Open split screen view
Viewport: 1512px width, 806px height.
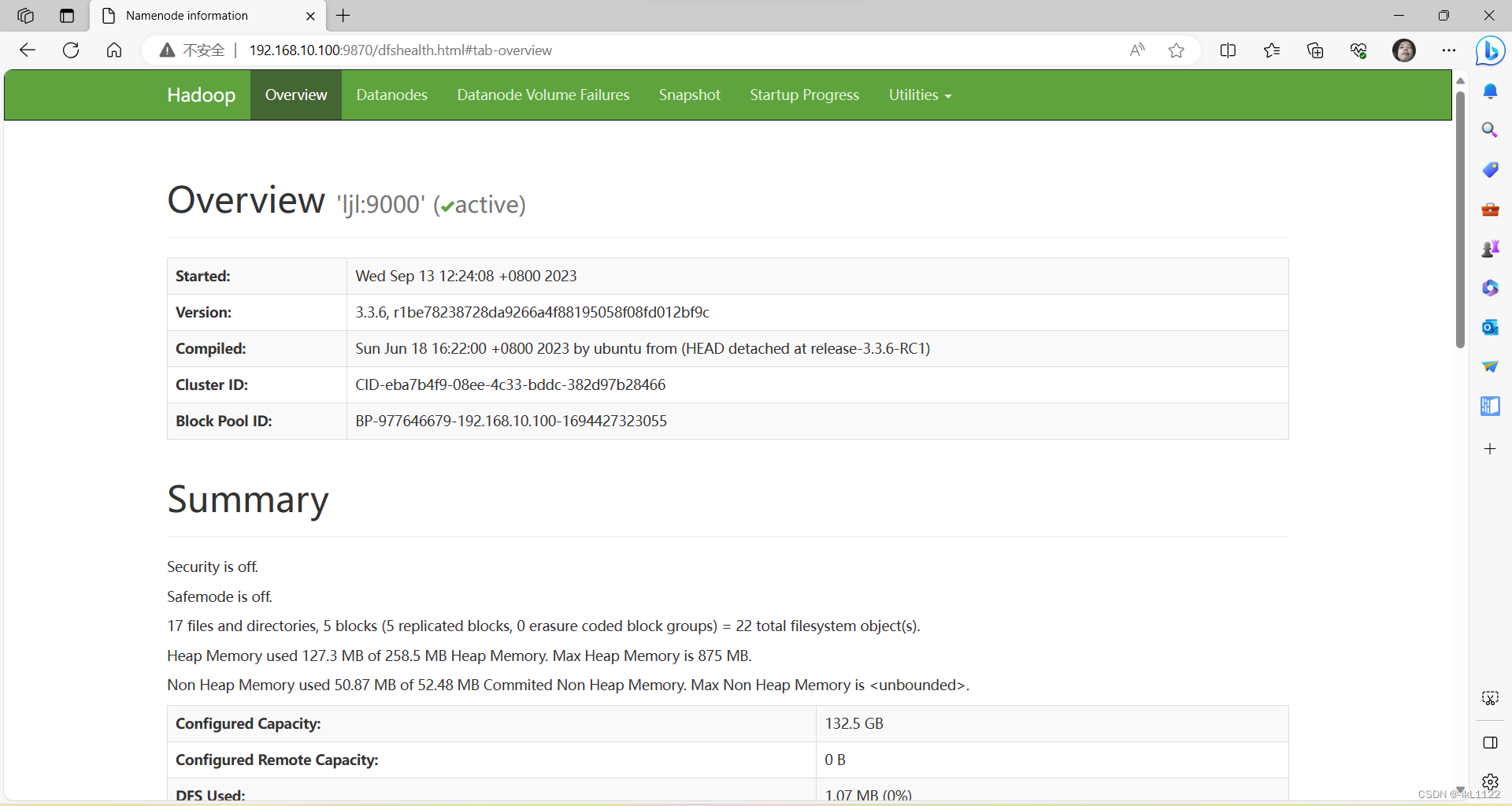(x=1228, y=50)
